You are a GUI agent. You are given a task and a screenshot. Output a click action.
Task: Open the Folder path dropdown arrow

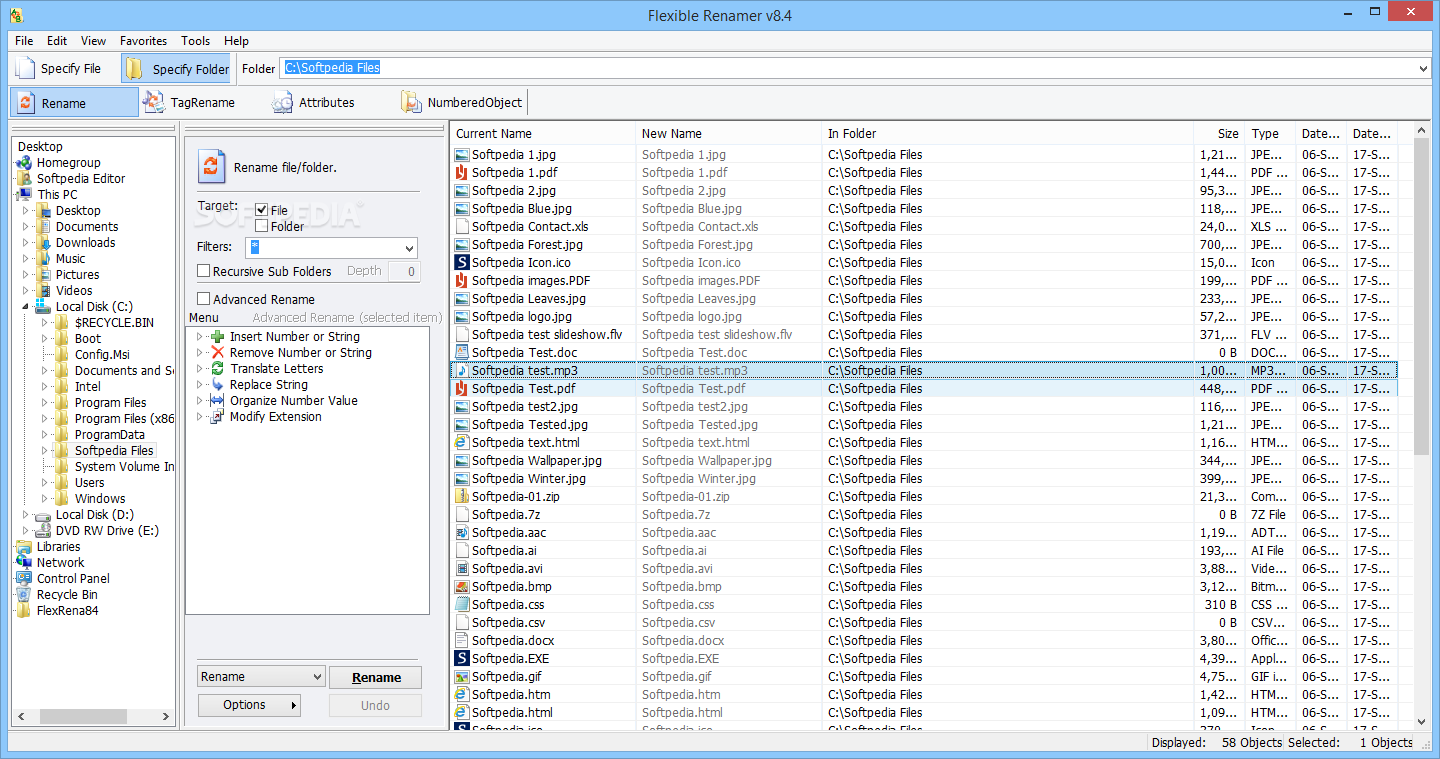pos(1423,68)
